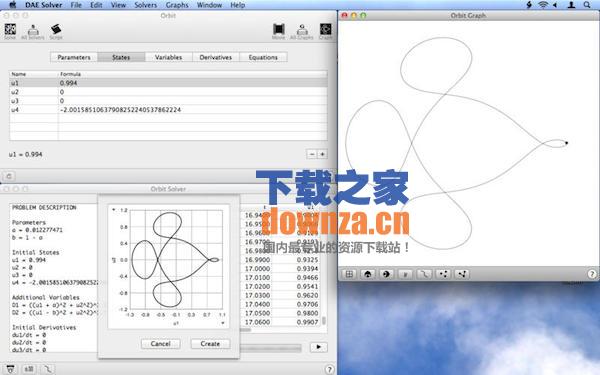Open All Solvers from the Orbit toolbar
This screenshot has width=600, height=375.
coord(33,31)
